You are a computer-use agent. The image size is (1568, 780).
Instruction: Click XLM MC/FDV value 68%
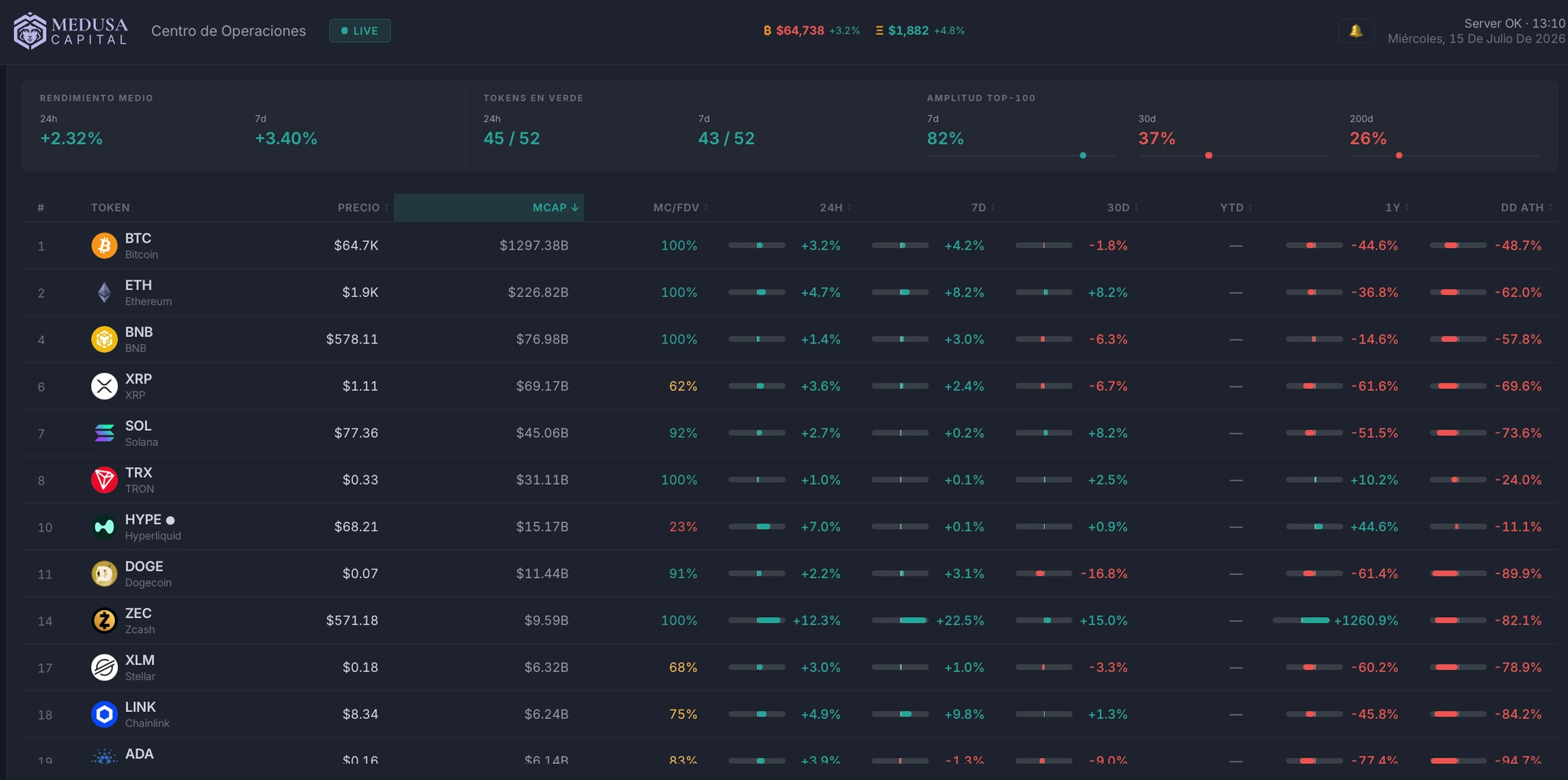click(x=683, y=667)
